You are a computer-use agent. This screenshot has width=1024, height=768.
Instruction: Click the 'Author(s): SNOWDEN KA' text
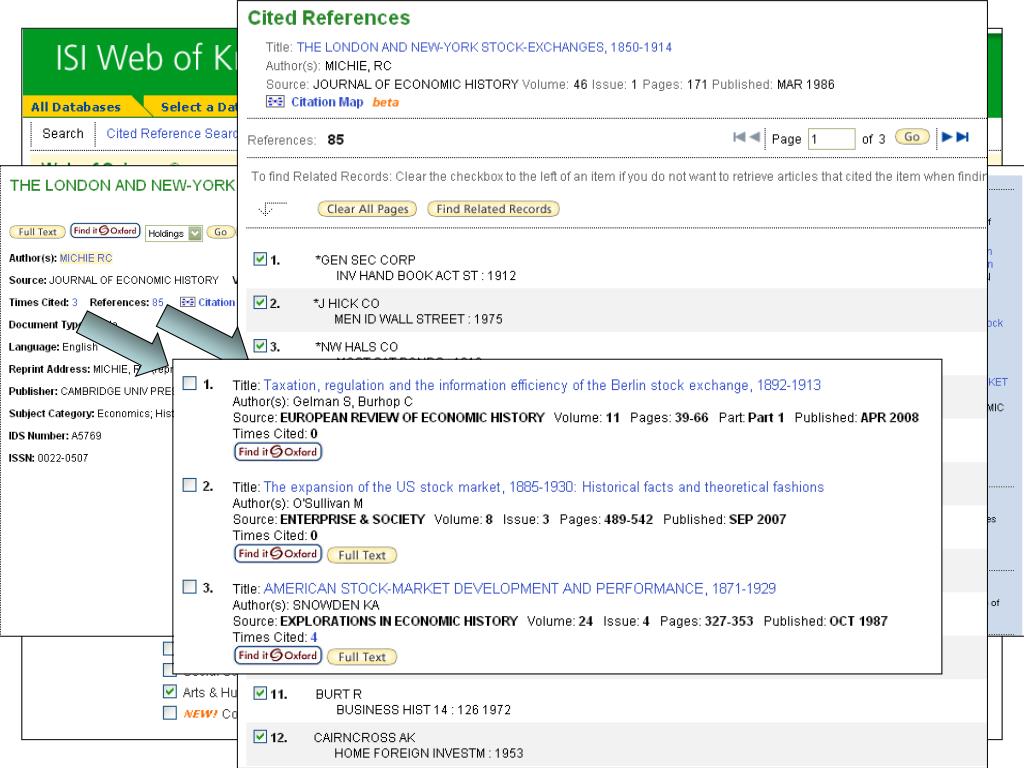[x=306, y=605]
